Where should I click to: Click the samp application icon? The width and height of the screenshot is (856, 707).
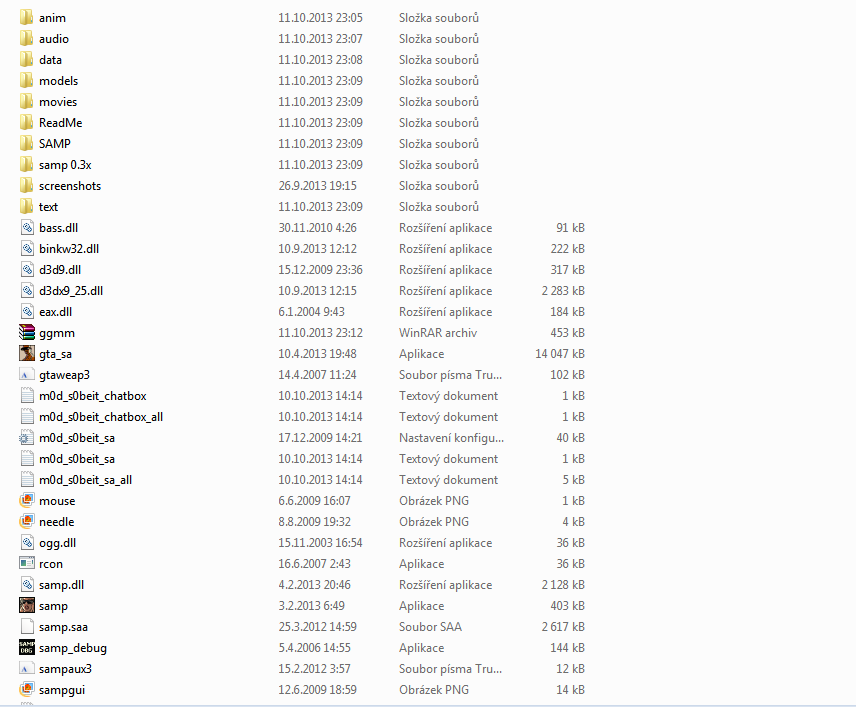(27, 606)
